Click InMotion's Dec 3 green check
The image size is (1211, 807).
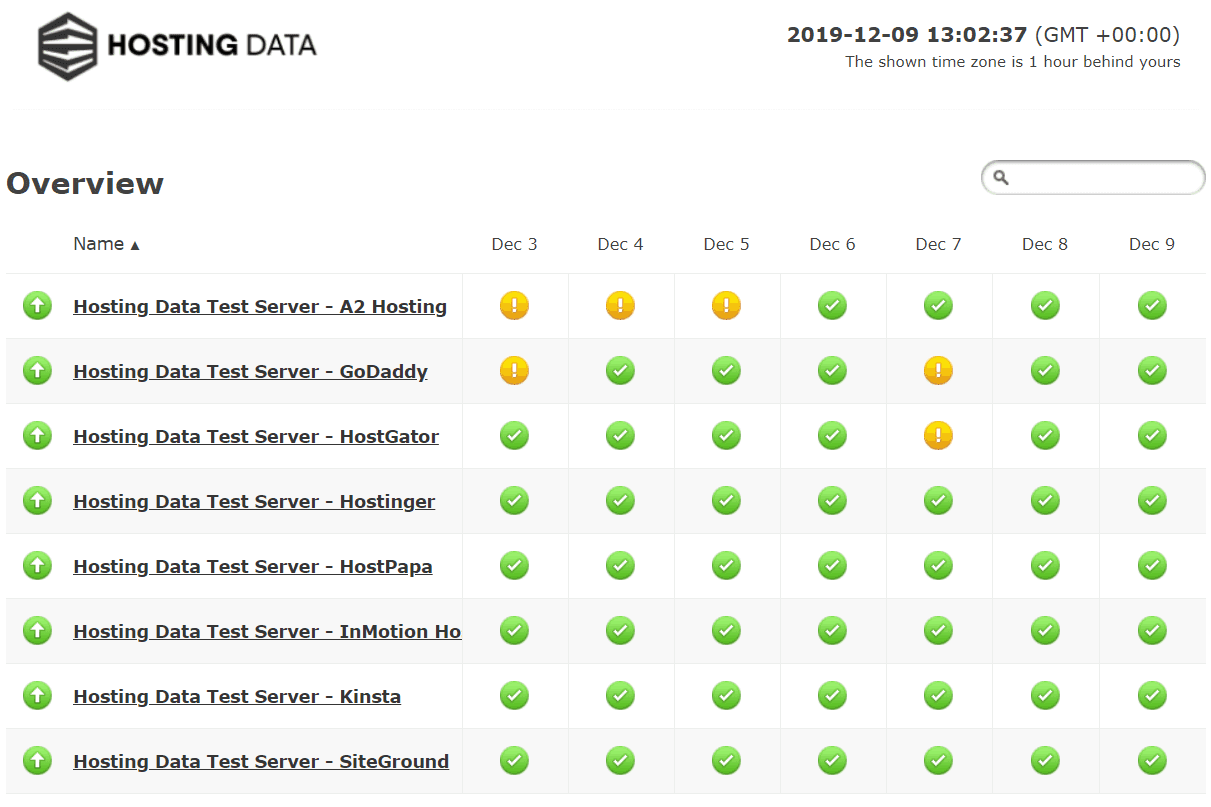click(x=514, y=631)
